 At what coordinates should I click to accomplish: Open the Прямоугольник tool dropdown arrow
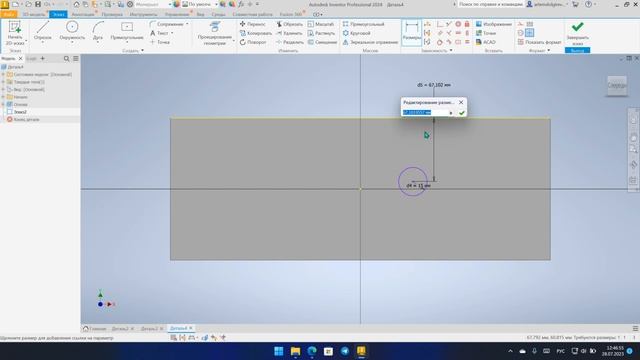pyautogui.click(x=127, y=42)
